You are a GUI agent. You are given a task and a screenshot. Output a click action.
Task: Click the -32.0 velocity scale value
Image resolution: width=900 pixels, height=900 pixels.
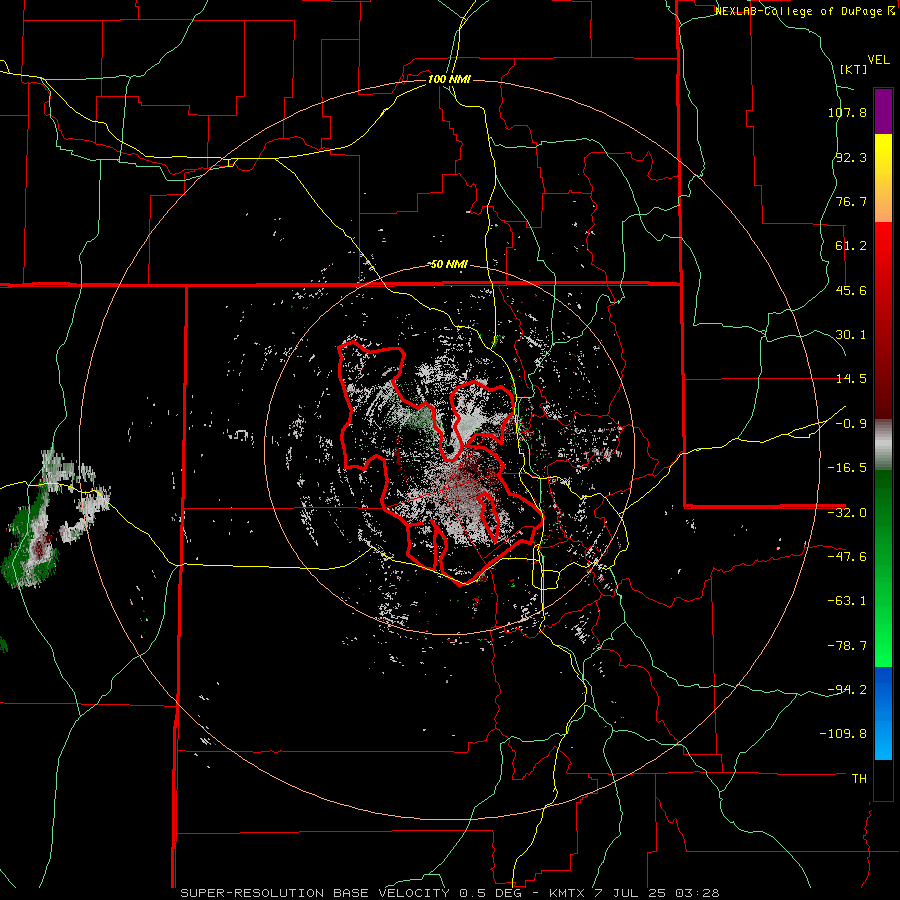[x=847, y=513]
